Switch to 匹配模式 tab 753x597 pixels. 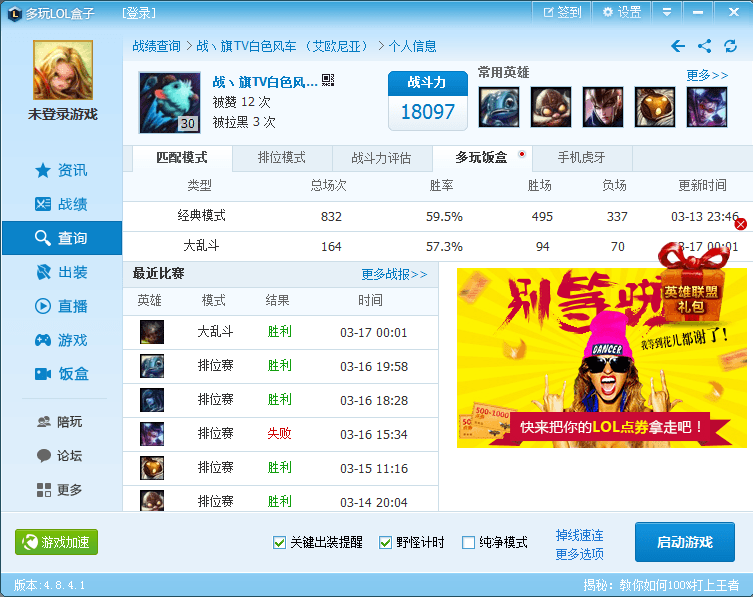pos(182,158)
